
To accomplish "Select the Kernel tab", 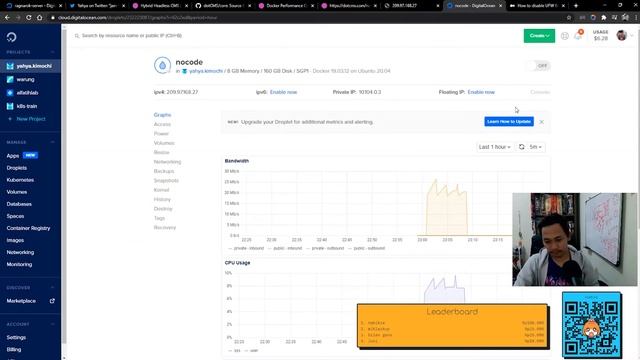I will (161, 190).
